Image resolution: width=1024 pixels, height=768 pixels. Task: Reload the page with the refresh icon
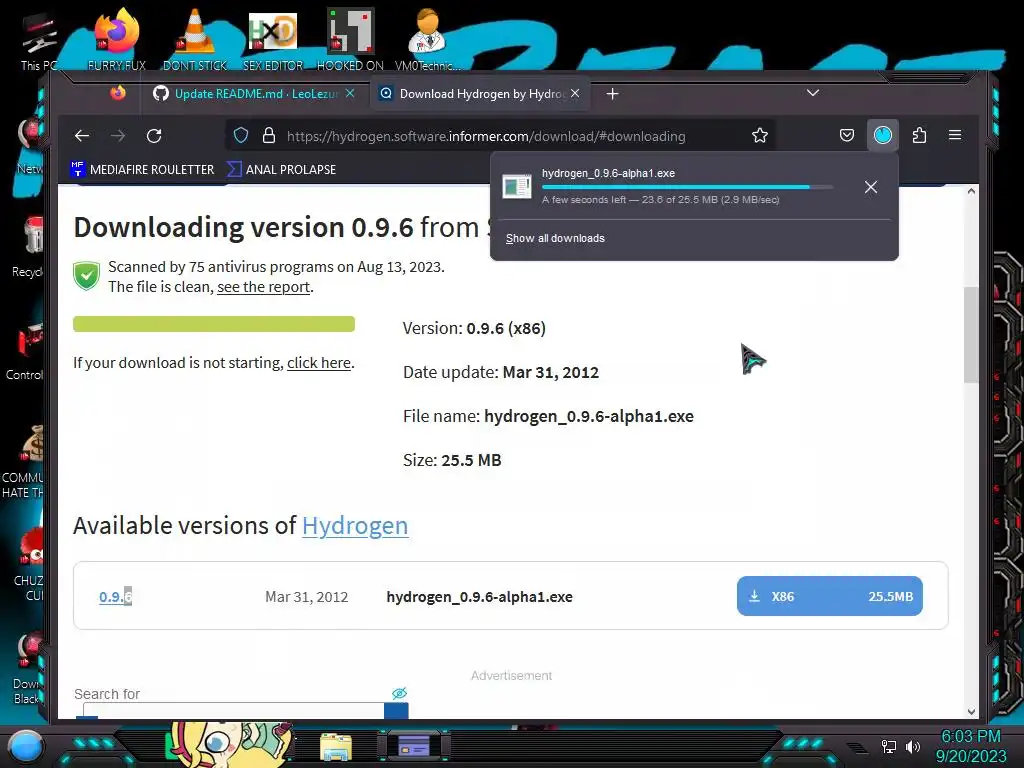[154, 136]
